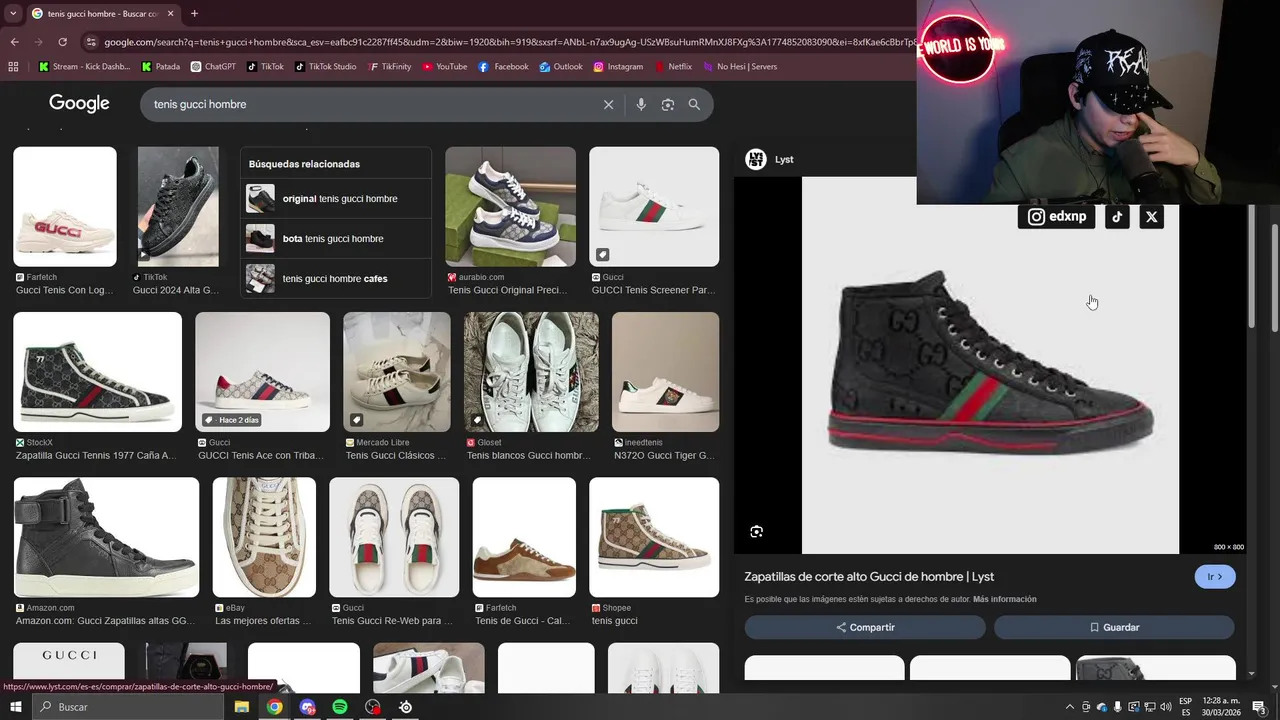Viewport: 1280px width, 720px height.
Task: Open aurabio.com 'Tenis Gucci Original' thumbnail
Action: [510, 207]
